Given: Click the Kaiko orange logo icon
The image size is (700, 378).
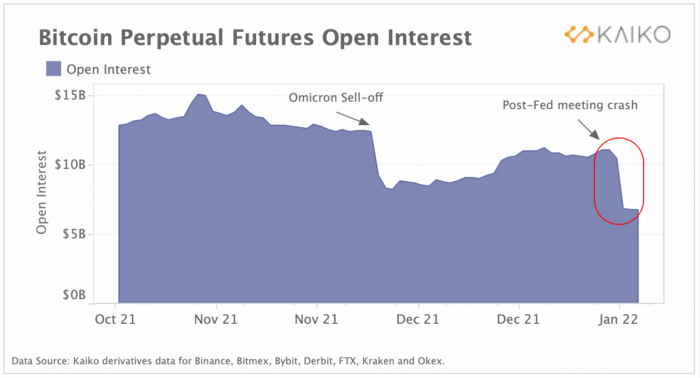Looking at the screenshot, I should 579,35.
